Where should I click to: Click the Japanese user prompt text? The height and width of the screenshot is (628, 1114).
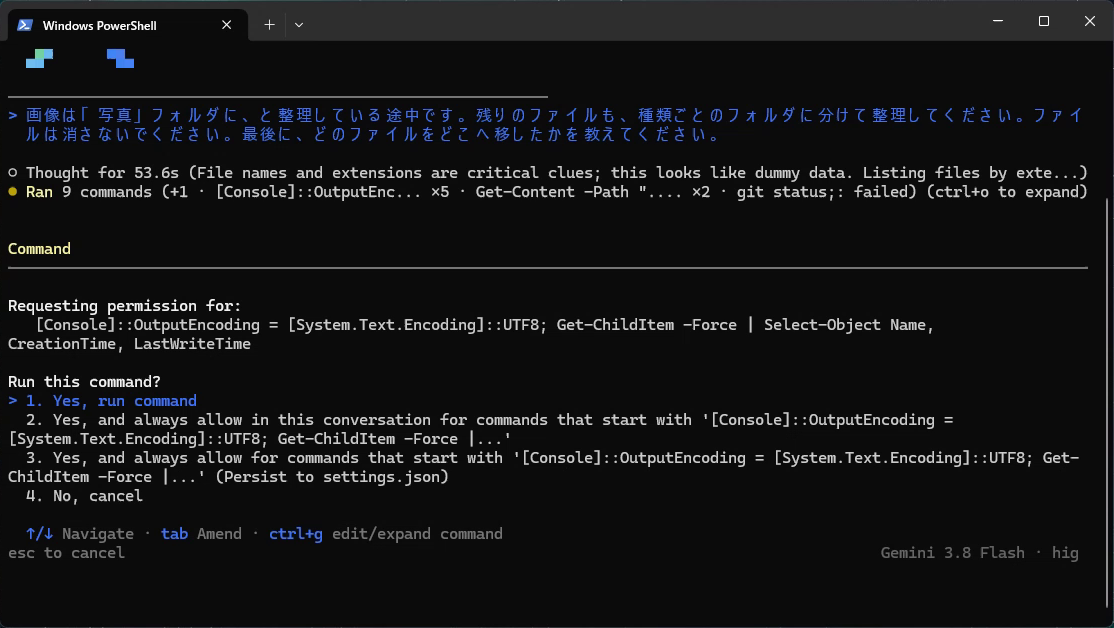[554, 124]
